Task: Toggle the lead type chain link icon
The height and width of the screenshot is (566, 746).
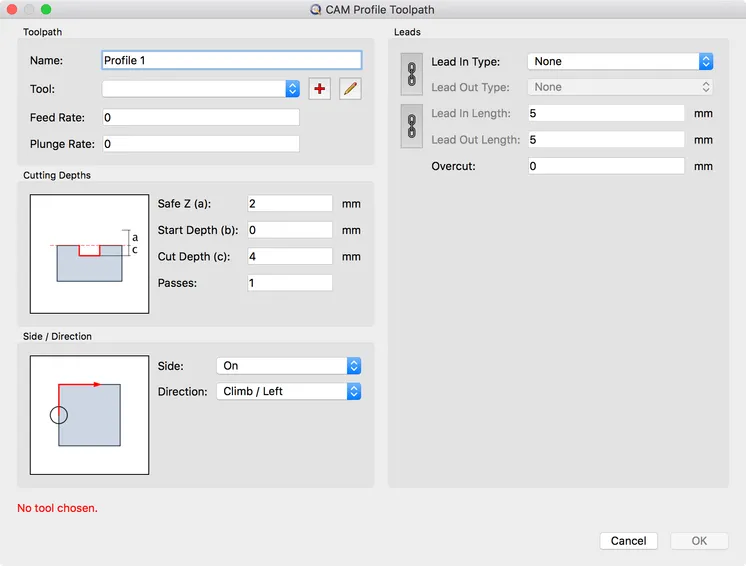Action: [x=412, y=74]
